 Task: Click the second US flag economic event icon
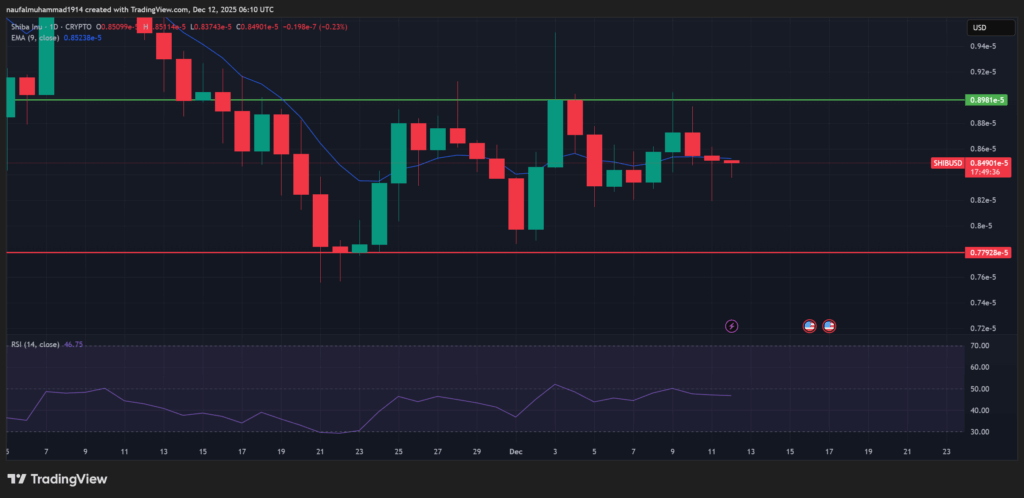pyautogui.click(x=829, y=325)
